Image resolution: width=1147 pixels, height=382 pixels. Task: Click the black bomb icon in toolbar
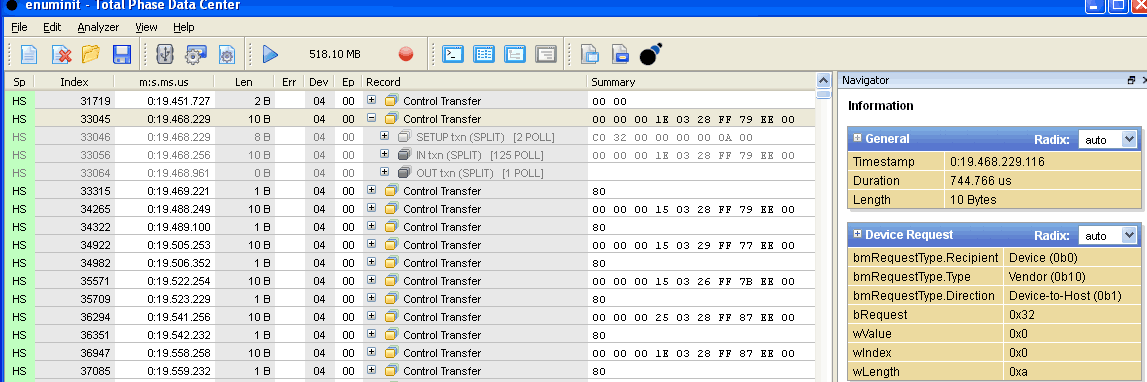pyautogui.click(x=651, y=54)
